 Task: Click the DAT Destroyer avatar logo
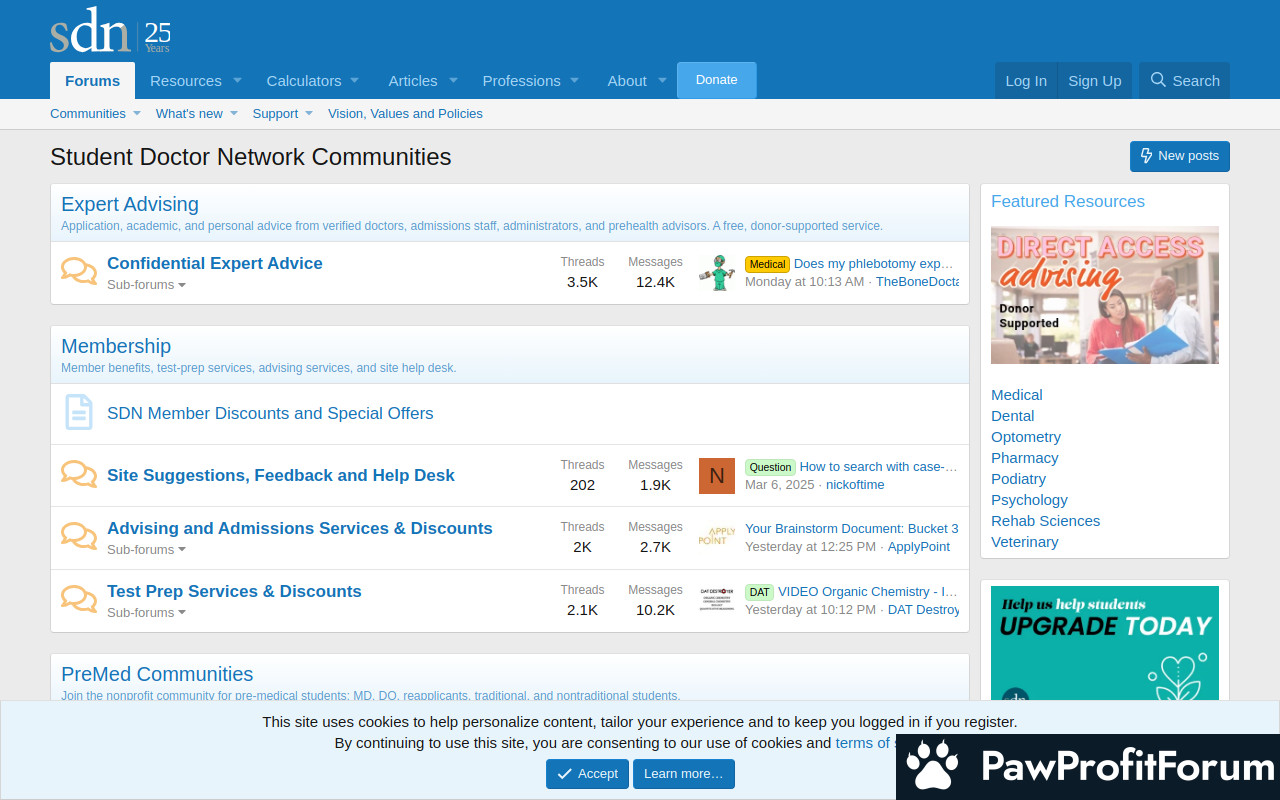pos(716,600)
